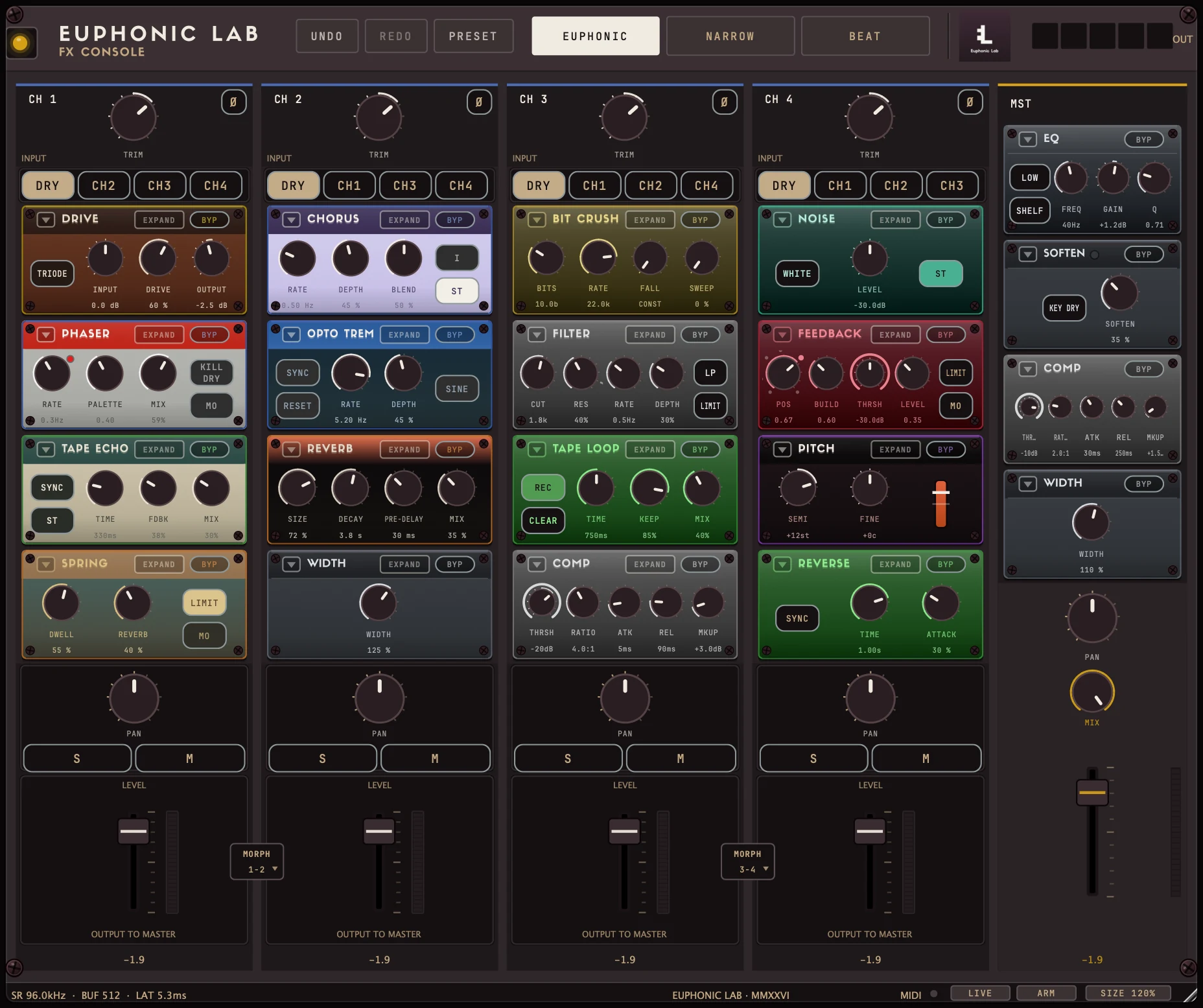Remove the CHORUS module with its corner icon
1203x1008 pixels.
(484, 213)
